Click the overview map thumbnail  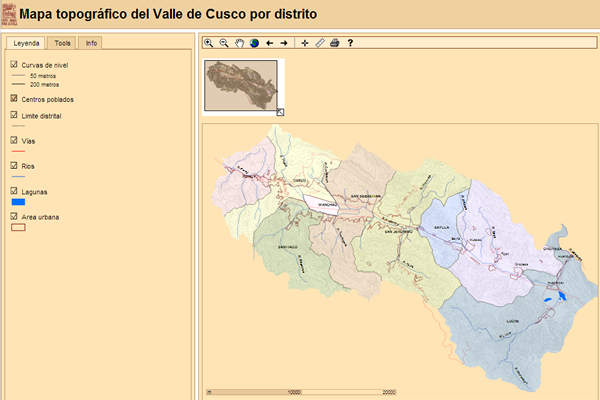240,84
